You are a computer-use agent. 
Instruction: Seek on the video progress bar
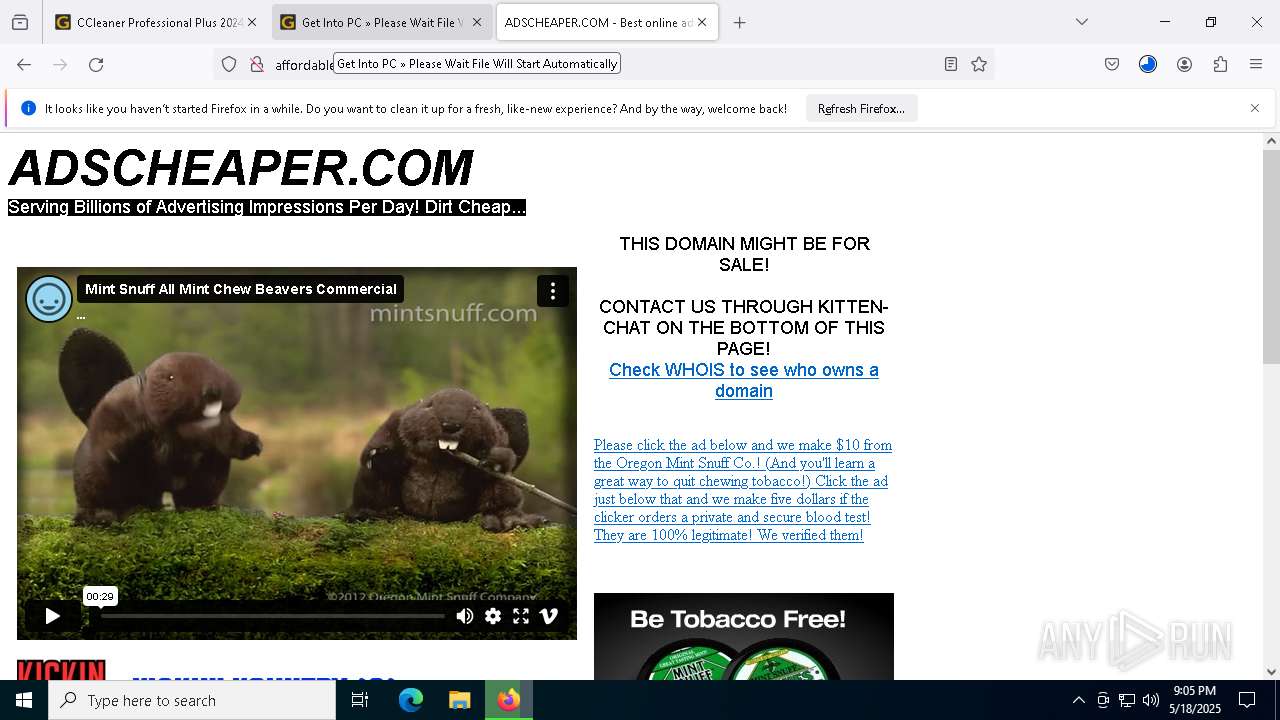[272, 616]
